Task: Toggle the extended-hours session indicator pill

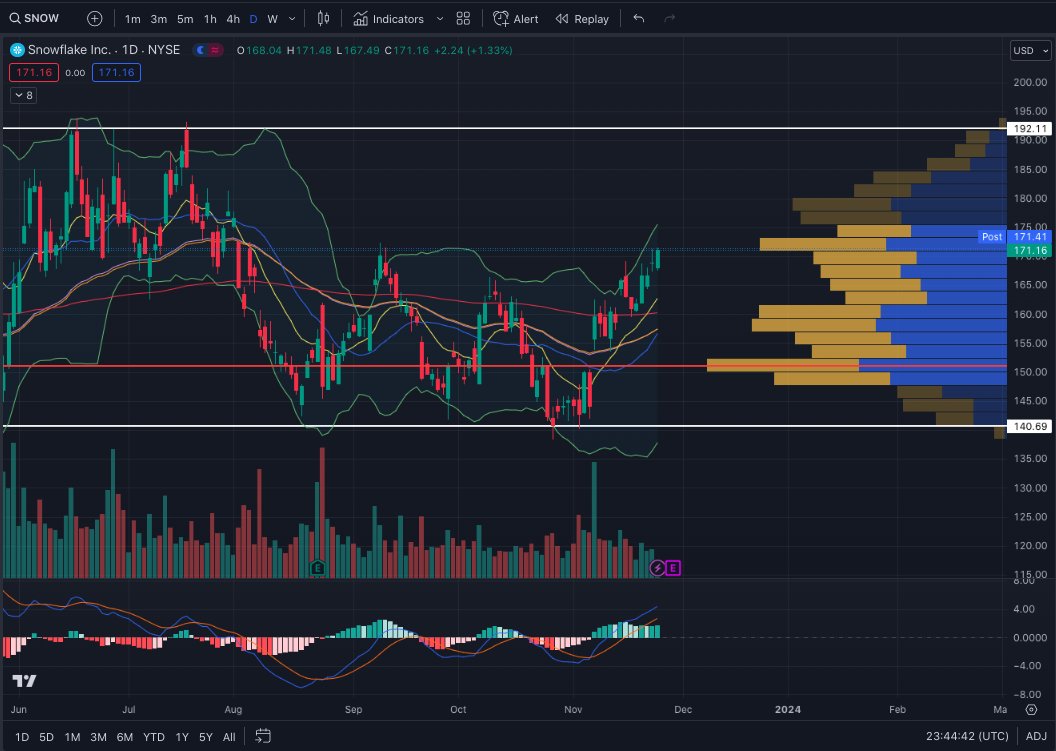Action: (207, 50)
